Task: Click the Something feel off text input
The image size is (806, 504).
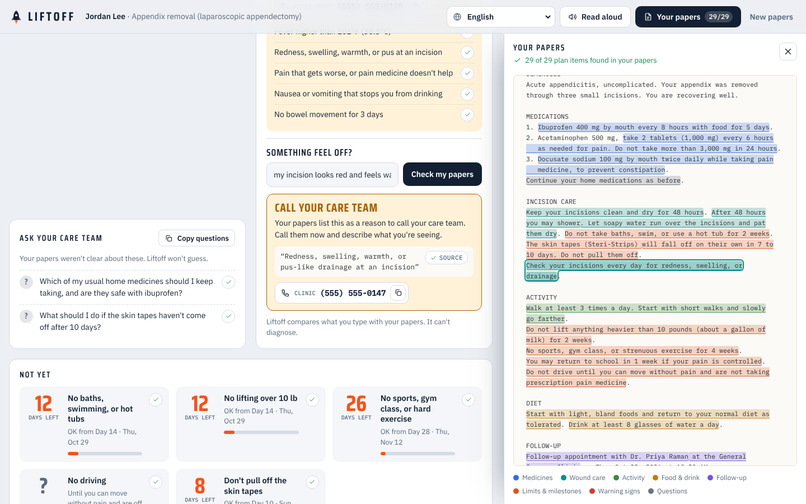Action: [x=332, y=175]
